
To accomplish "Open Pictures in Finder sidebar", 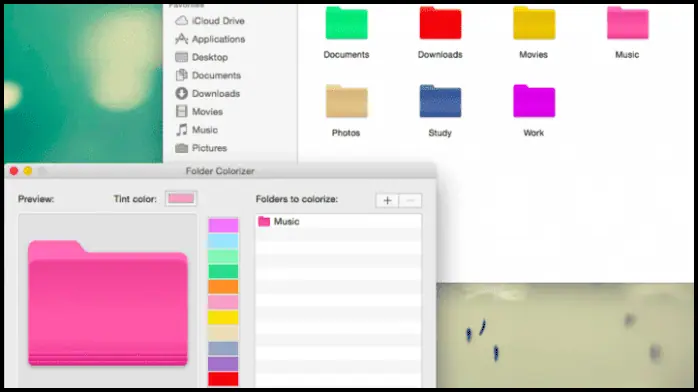I will [201, 148].
